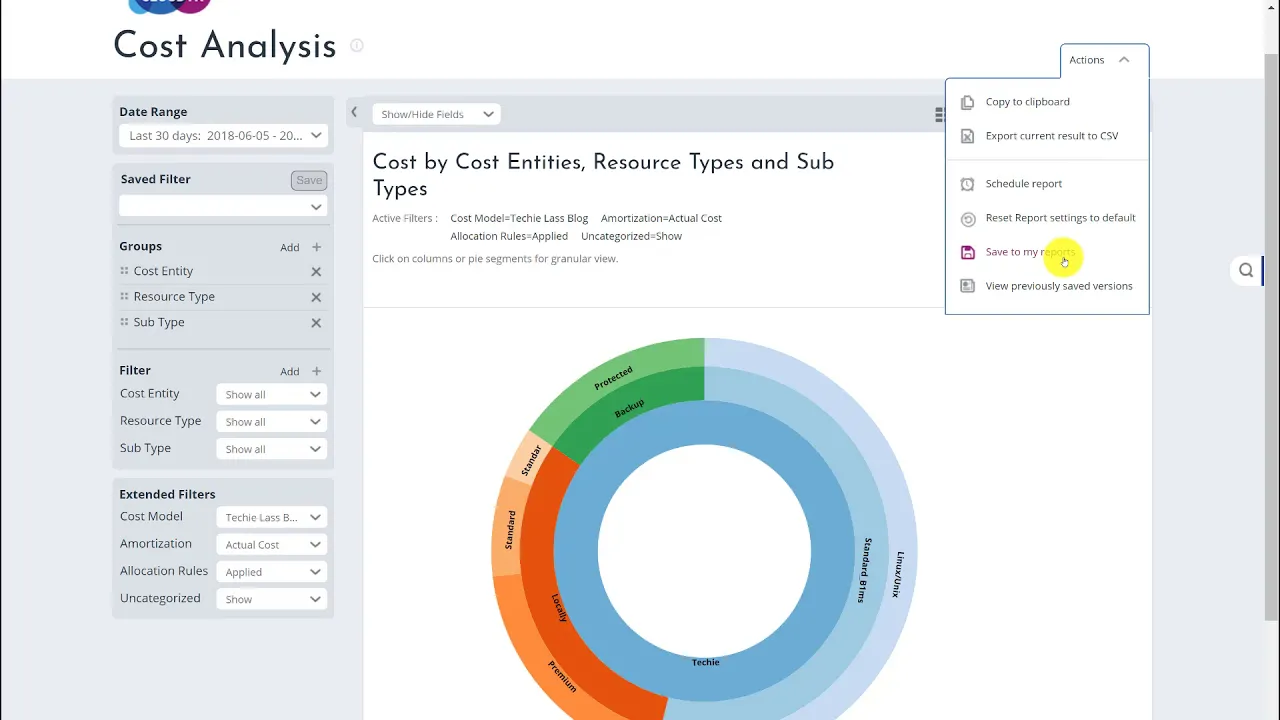Click the Standard B1ms chart segment
This screenshot has height=720, width=1280.
(865, 570)
